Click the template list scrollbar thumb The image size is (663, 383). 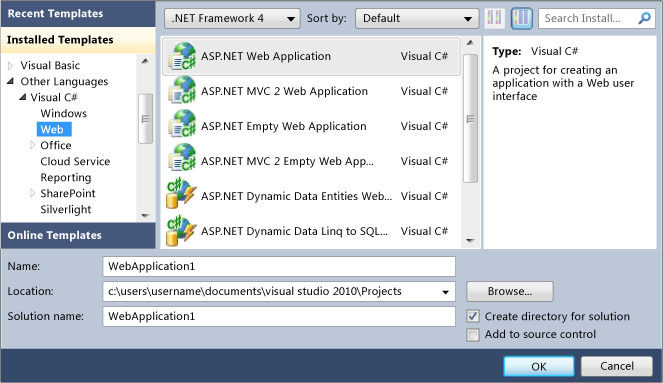(470, 119)
